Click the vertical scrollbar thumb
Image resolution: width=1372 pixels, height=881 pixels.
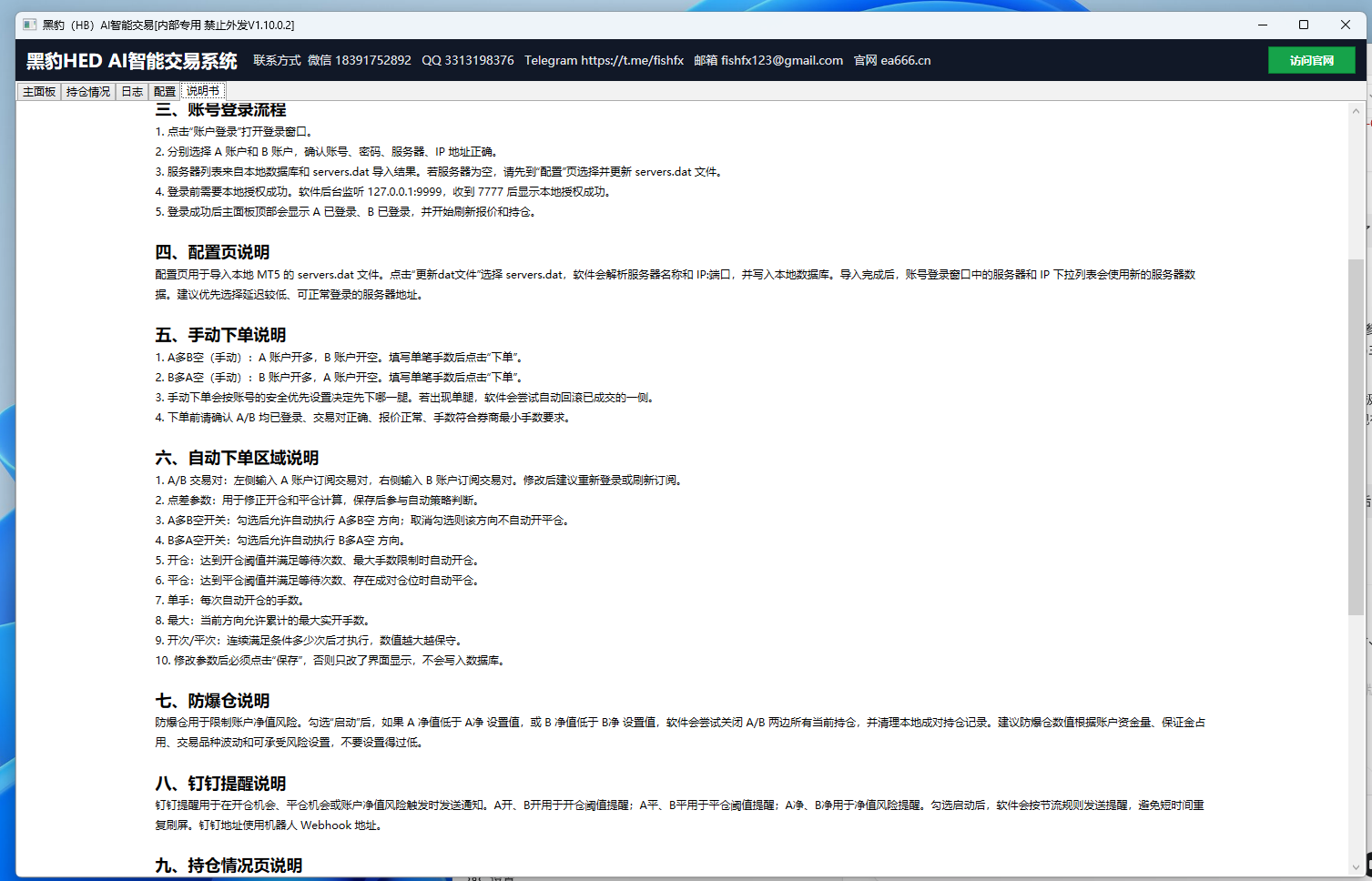coord(1356,437)
